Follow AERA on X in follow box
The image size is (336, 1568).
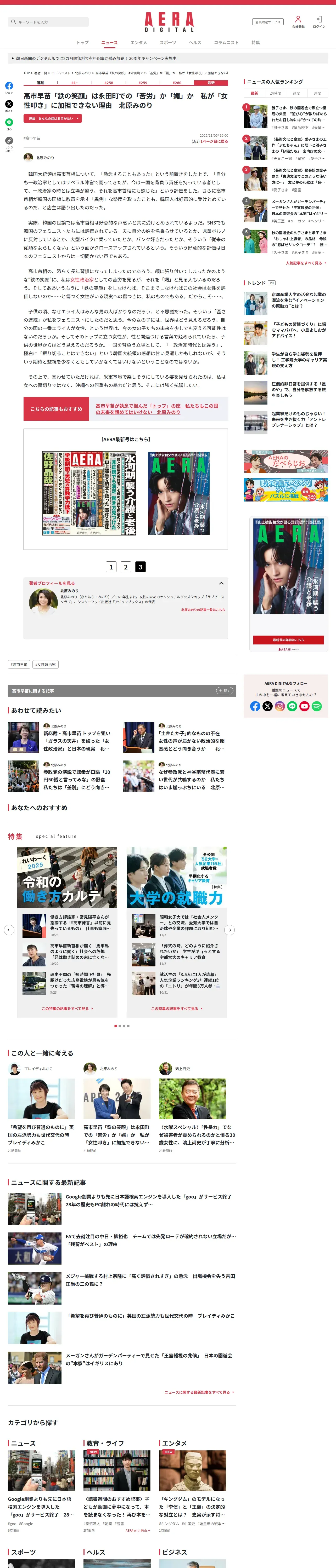[x=267, y=706]
